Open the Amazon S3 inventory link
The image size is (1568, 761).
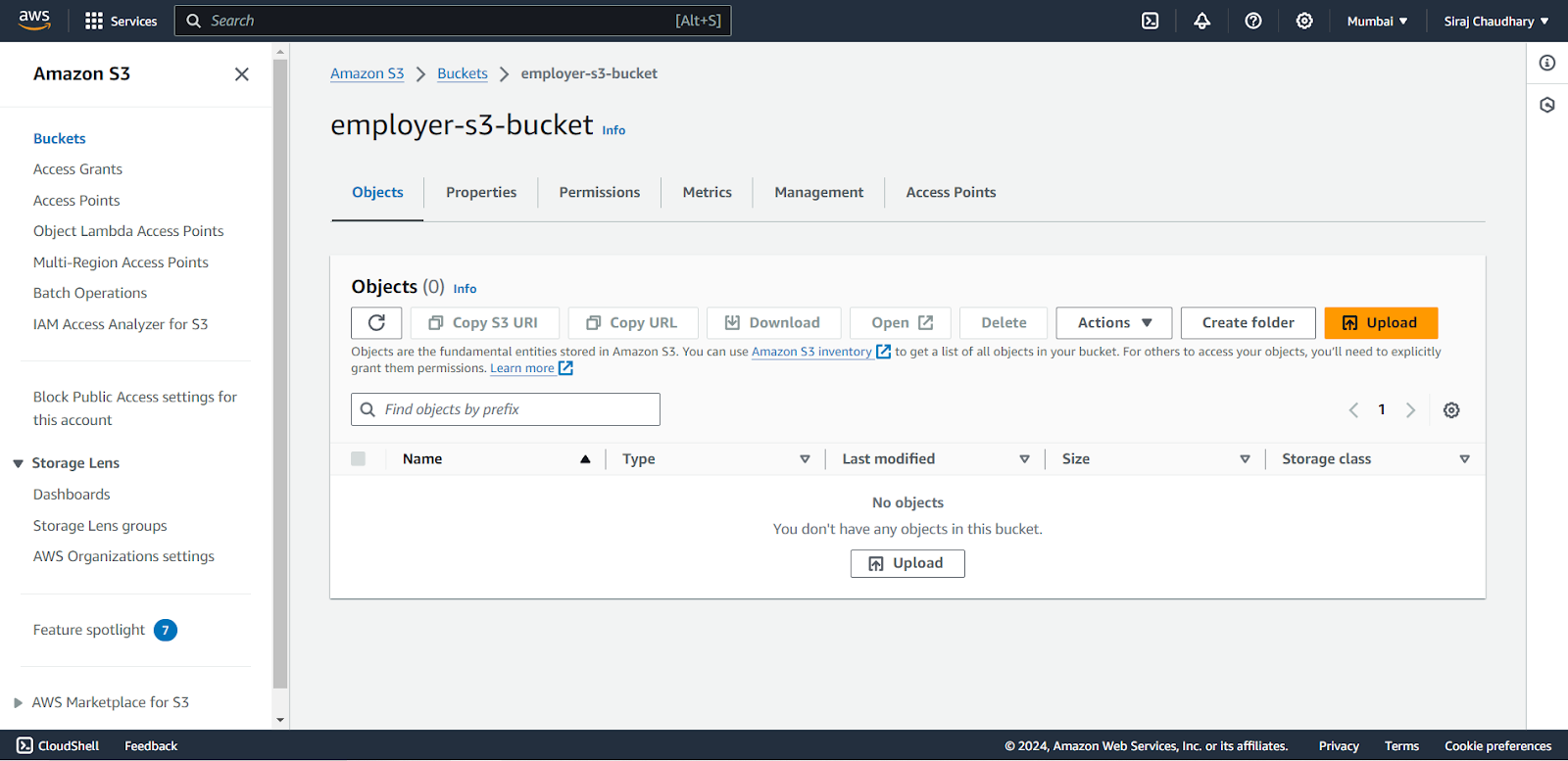coord(811,352)
